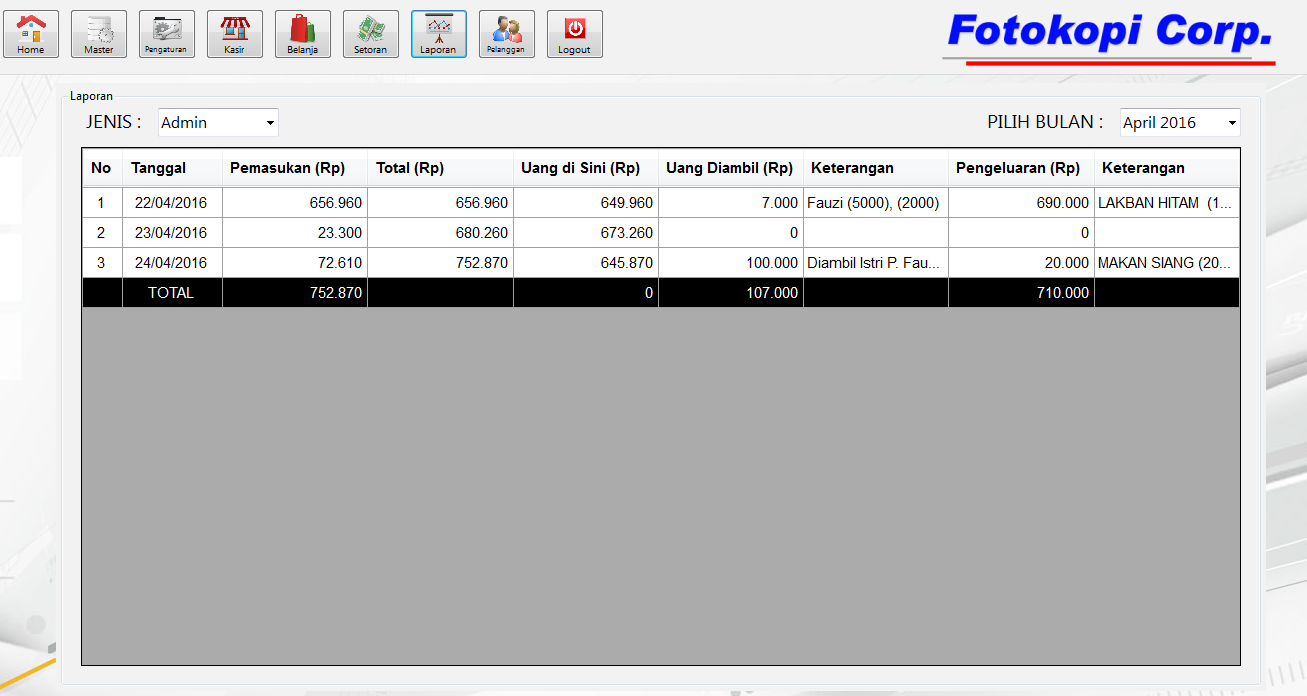Image resolution: width=1307 pixels, height=696 pixels.
Task: Select the 22/04/2016 report row
Action: point(400,202)
